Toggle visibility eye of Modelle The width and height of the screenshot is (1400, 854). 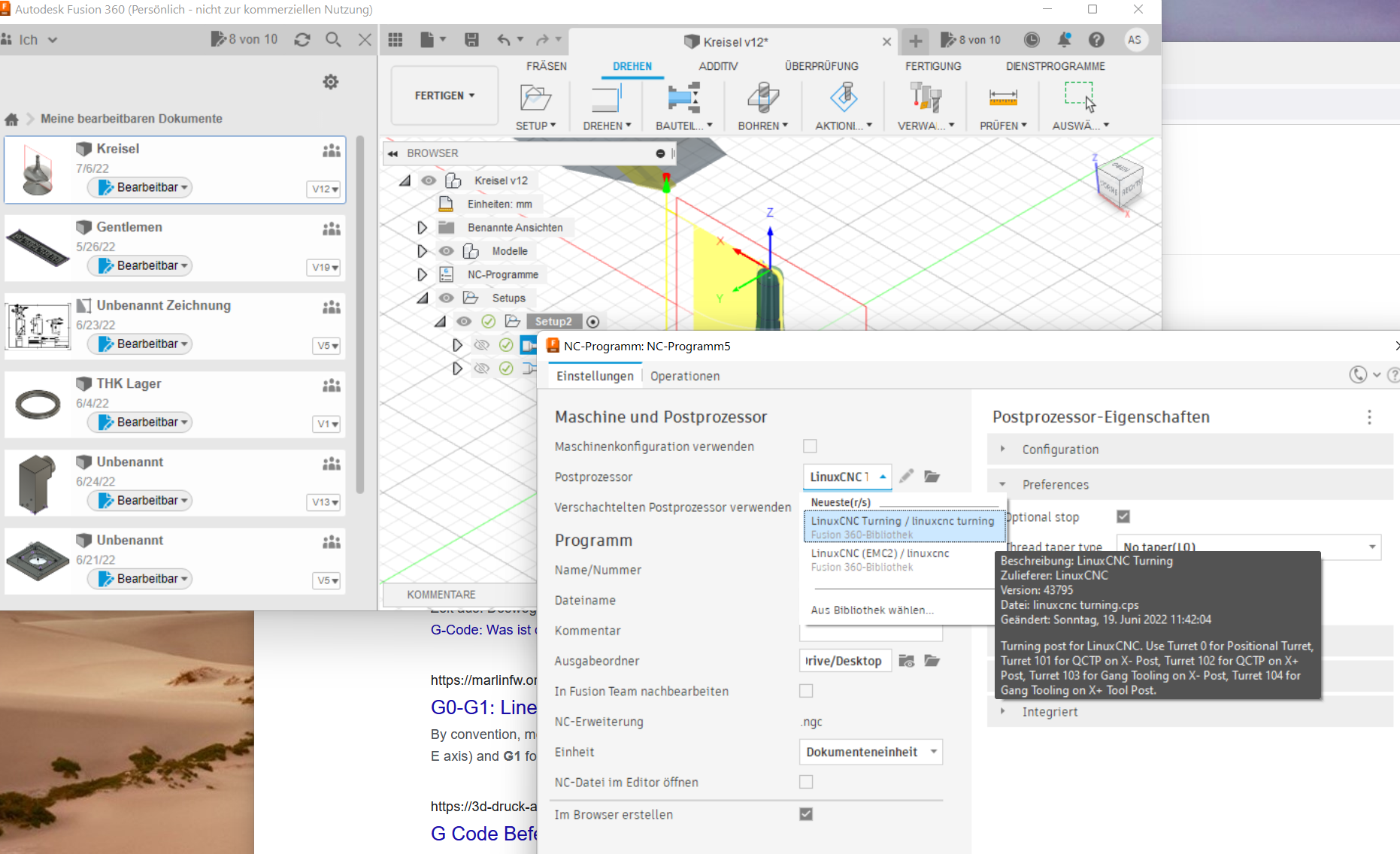447,251
